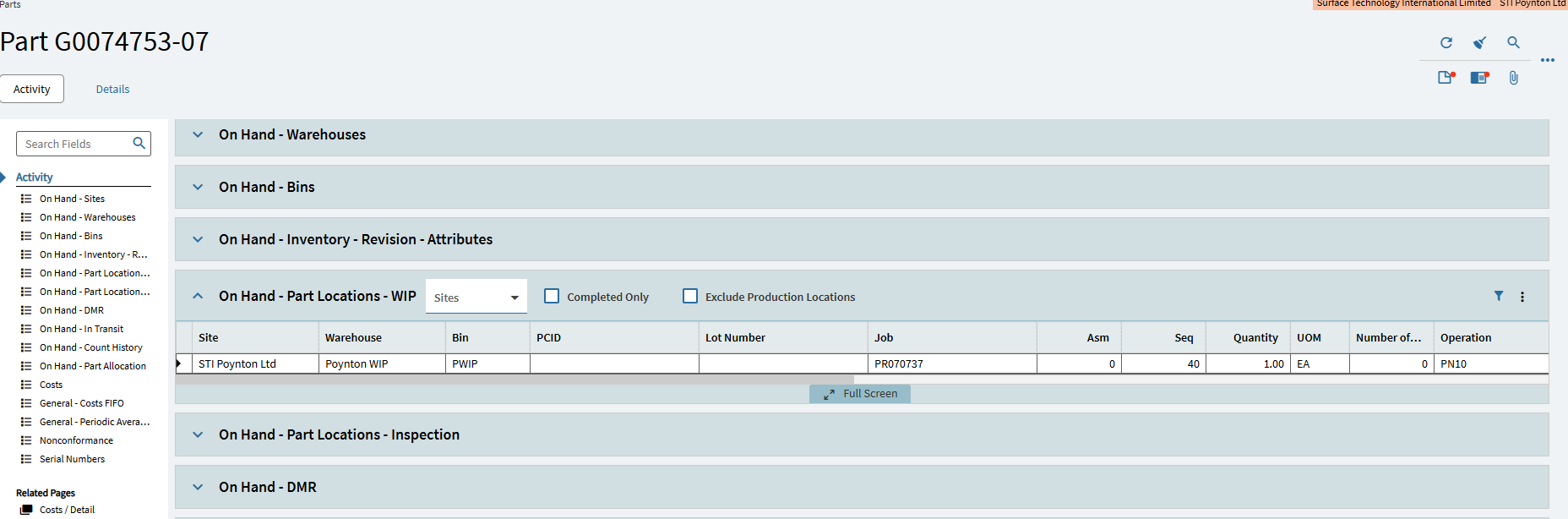Open the Search magnifier in top toolbar
The width and height of the screenshot is (1568, 519).
tap(1513, 43)
